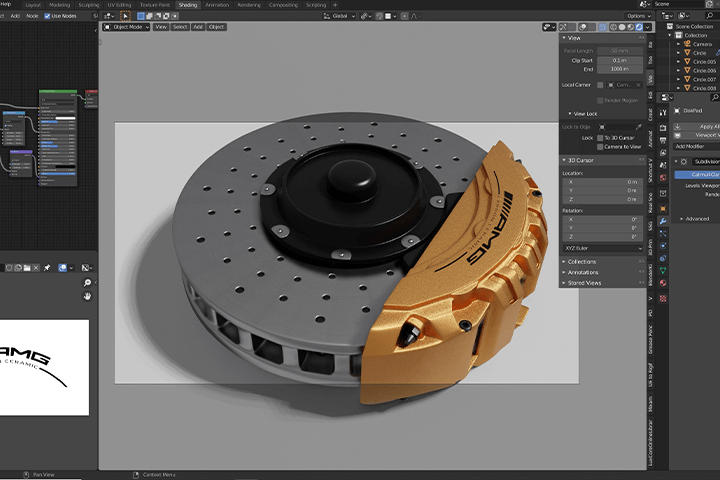Screen dimensions: 720x480
Task: Toggle X-ray mode icon
Action: (x=602, y=27)
